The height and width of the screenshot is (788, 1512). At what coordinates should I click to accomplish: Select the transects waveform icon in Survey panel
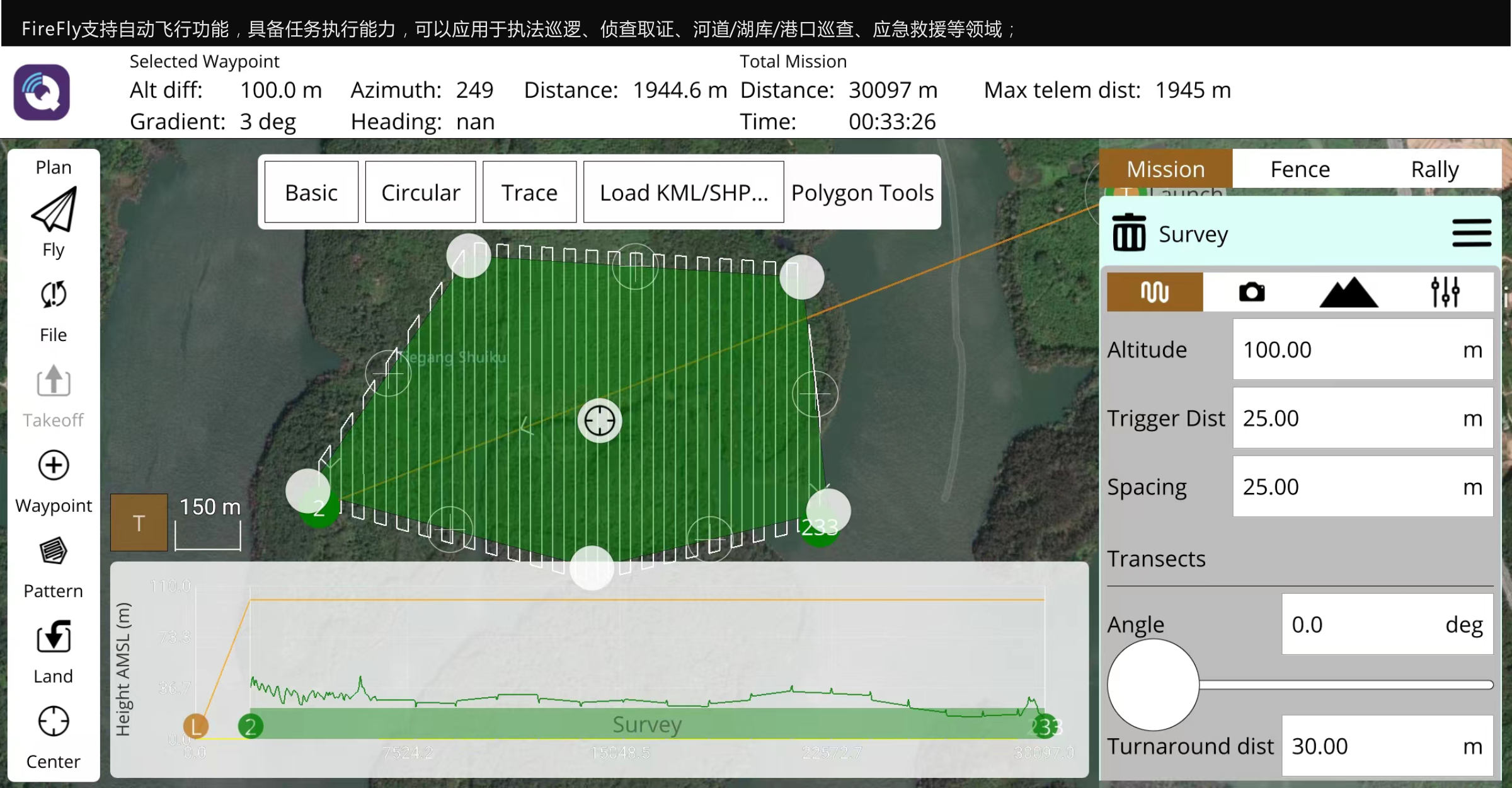click(1154, 291)
